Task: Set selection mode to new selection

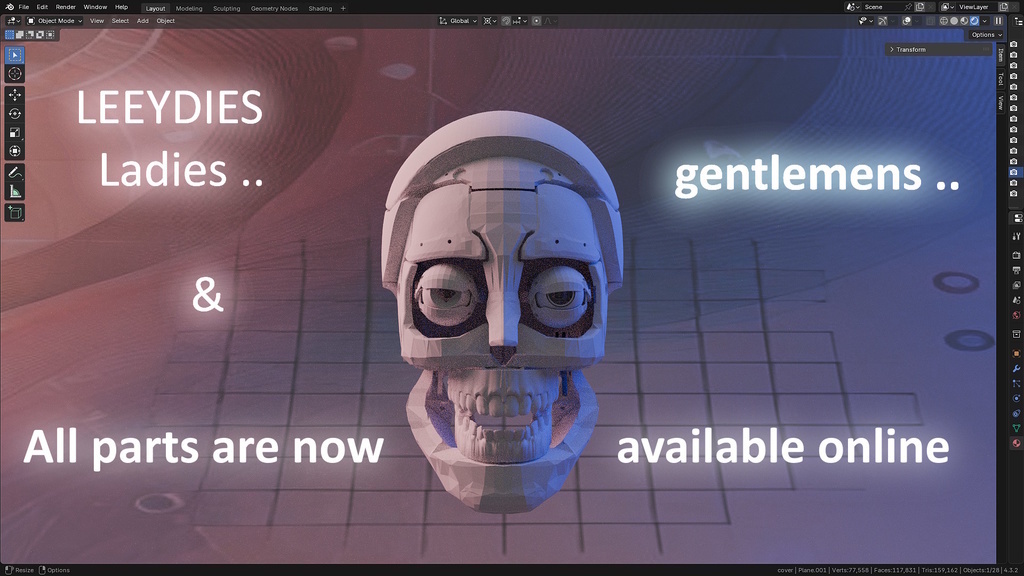Action: (10, 35)
